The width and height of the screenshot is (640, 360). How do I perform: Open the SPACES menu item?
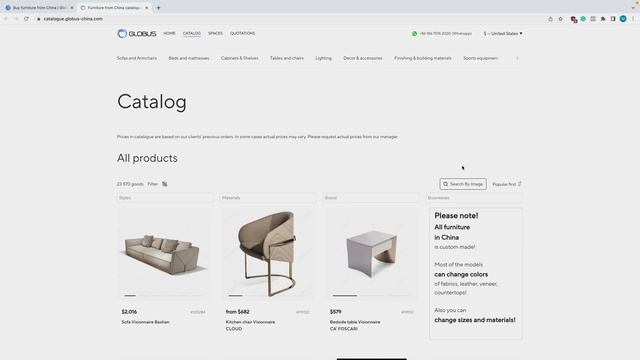pyautogui.click(x=215, y=33)
